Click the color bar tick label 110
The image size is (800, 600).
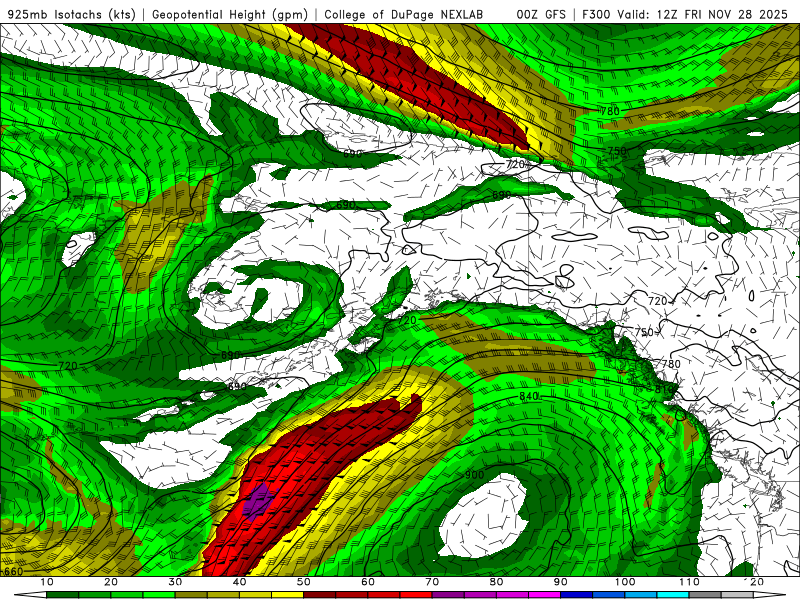689,582
